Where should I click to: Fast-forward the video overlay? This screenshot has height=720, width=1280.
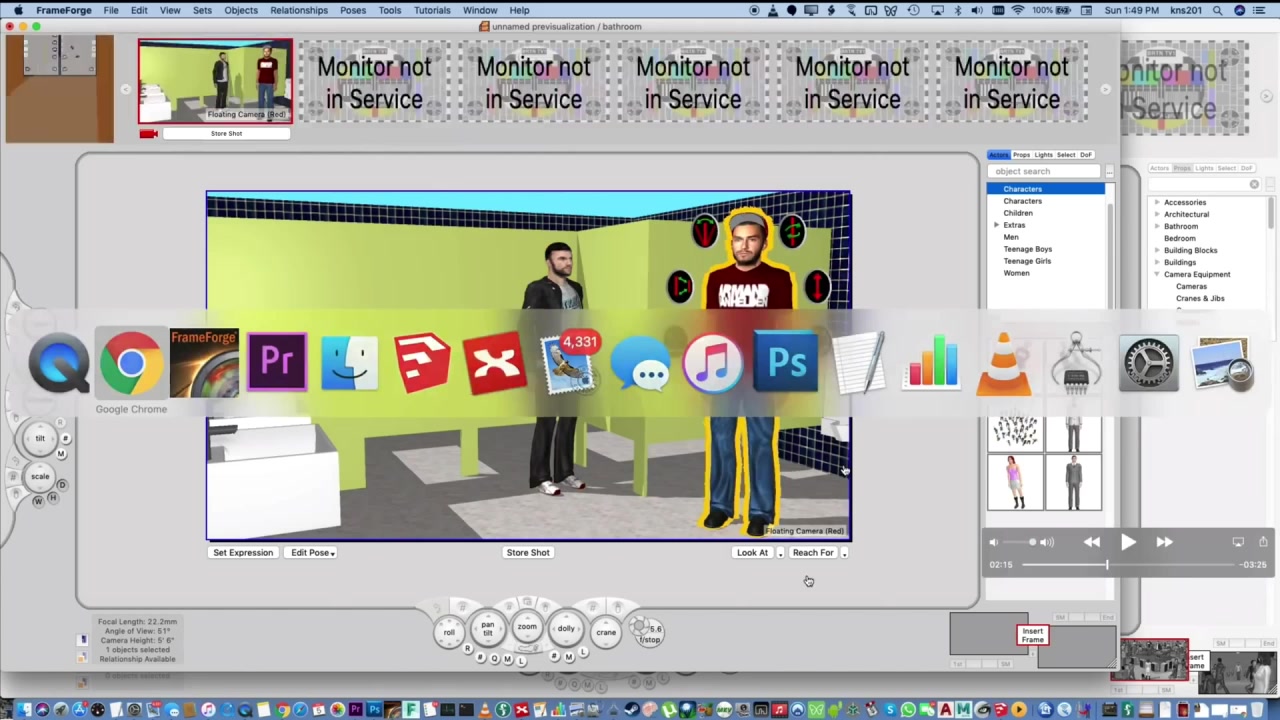(x=1164, y=542)
